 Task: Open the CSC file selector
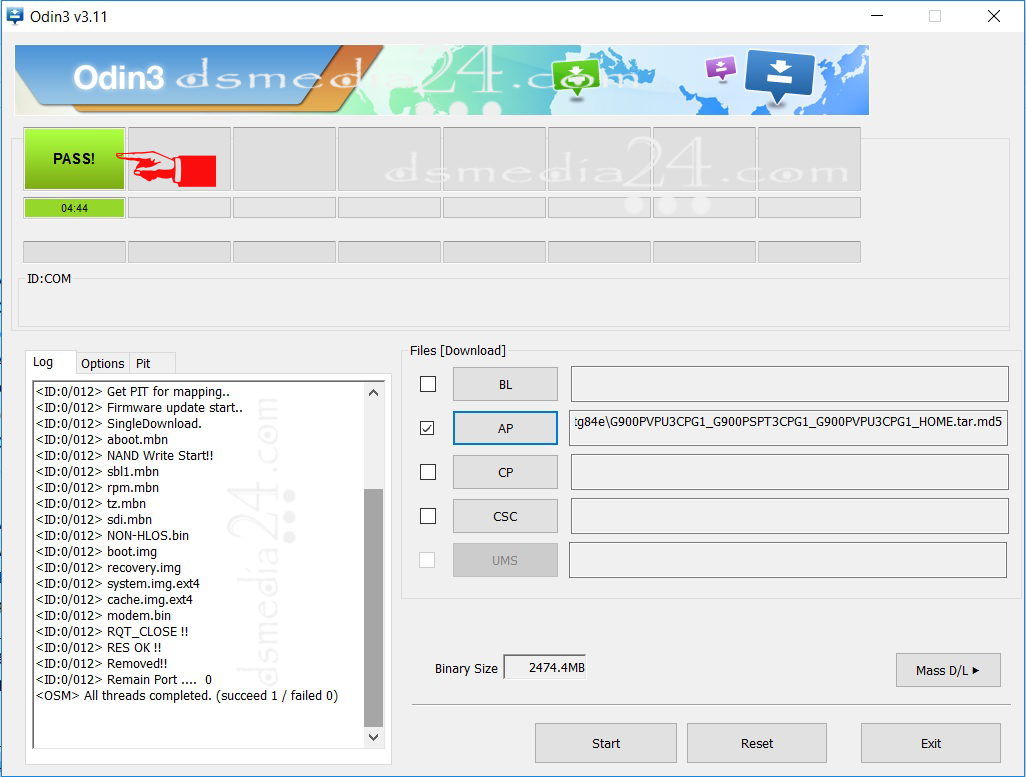pos(505,515)
